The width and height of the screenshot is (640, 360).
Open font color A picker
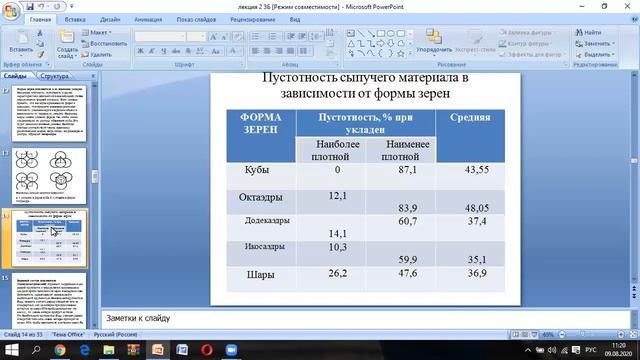point(234,51)
